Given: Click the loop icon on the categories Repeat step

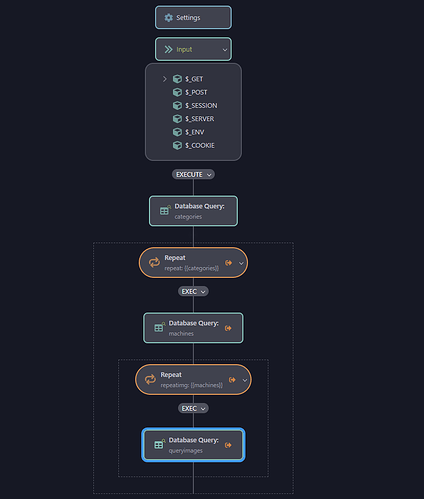Looking at the screenshot, I should point(154,263).
